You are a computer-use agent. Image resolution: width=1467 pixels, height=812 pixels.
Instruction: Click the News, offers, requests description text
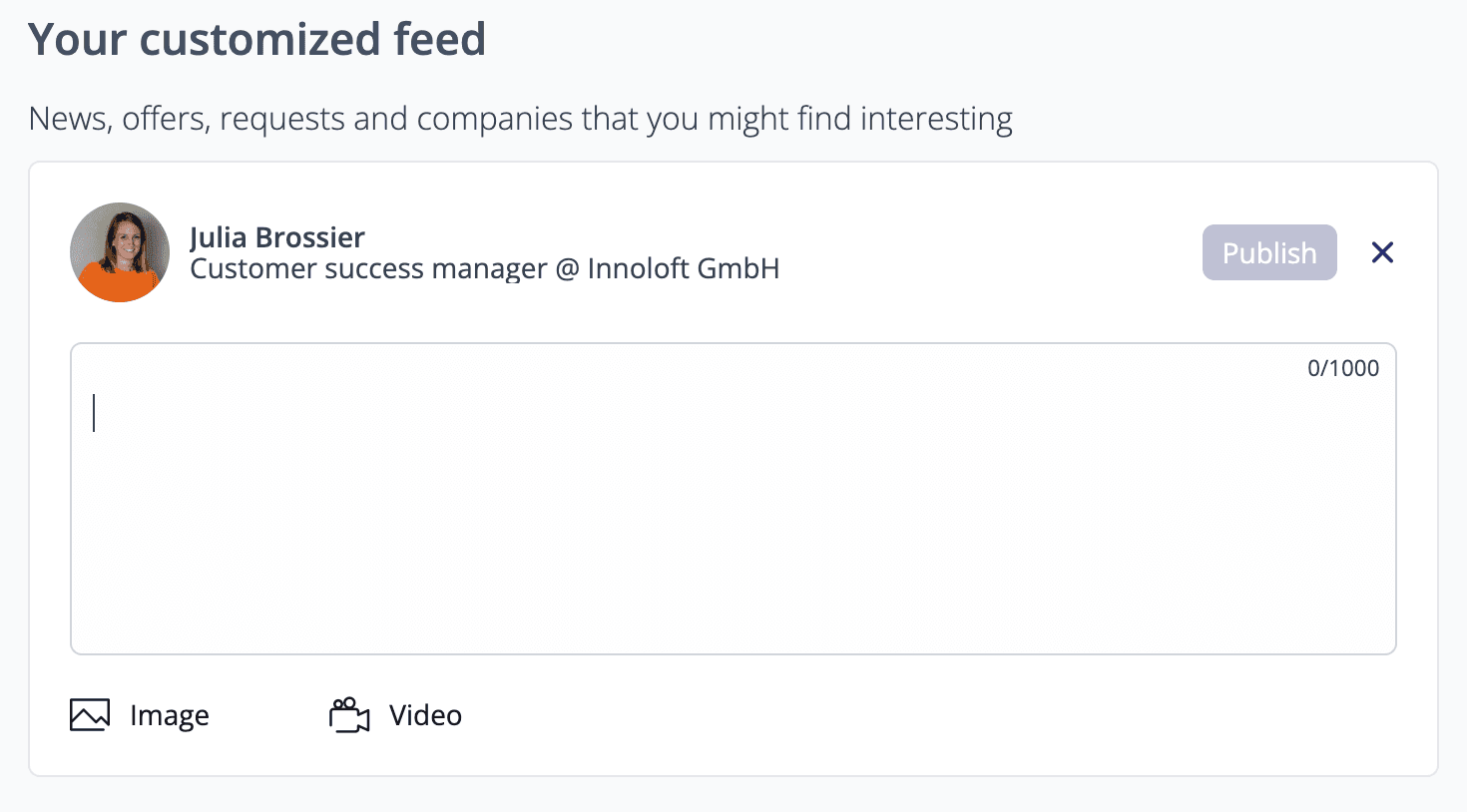[520, 119]
